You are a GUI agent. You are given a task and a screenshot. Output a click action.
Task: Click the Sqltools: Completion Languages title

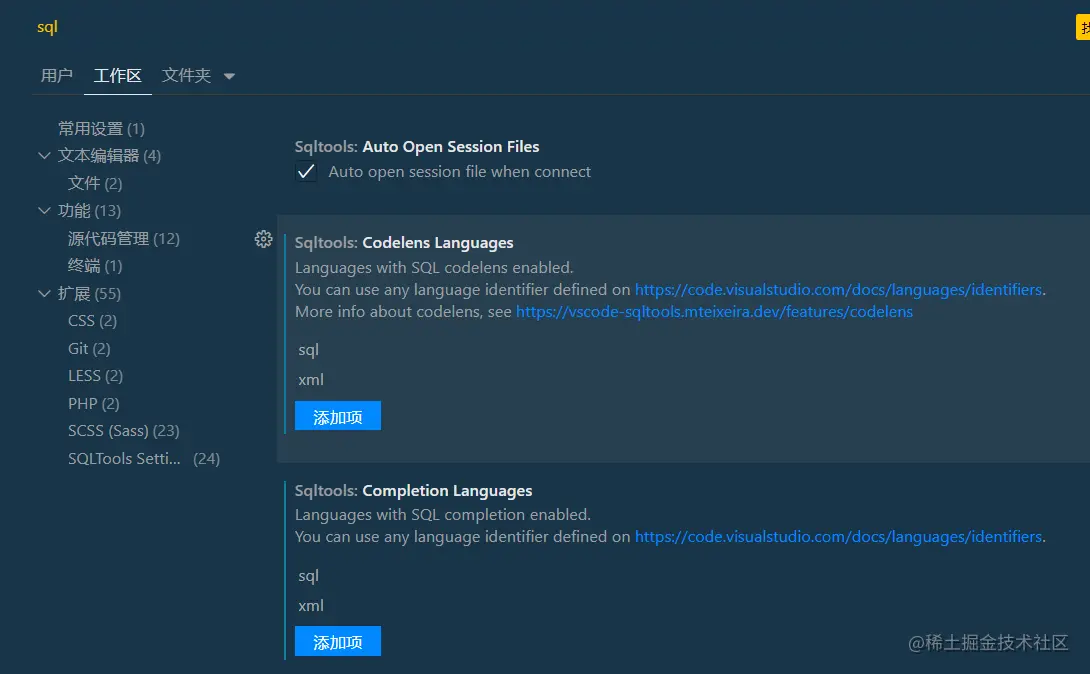[x=414, y=491]
